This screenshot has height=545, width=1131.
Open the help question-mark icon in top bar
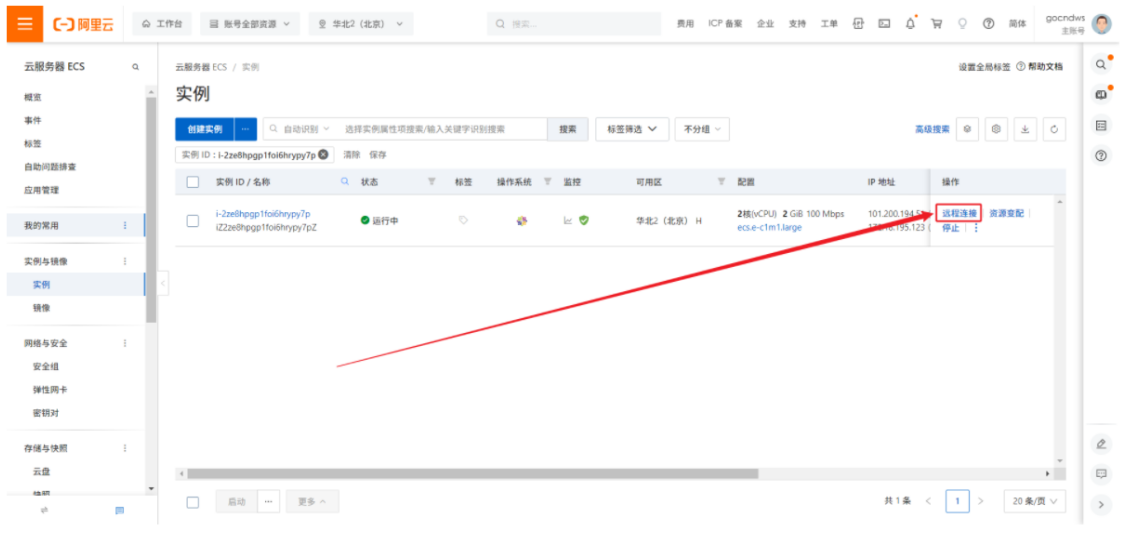pyautogui.click(x=989, y=24)
